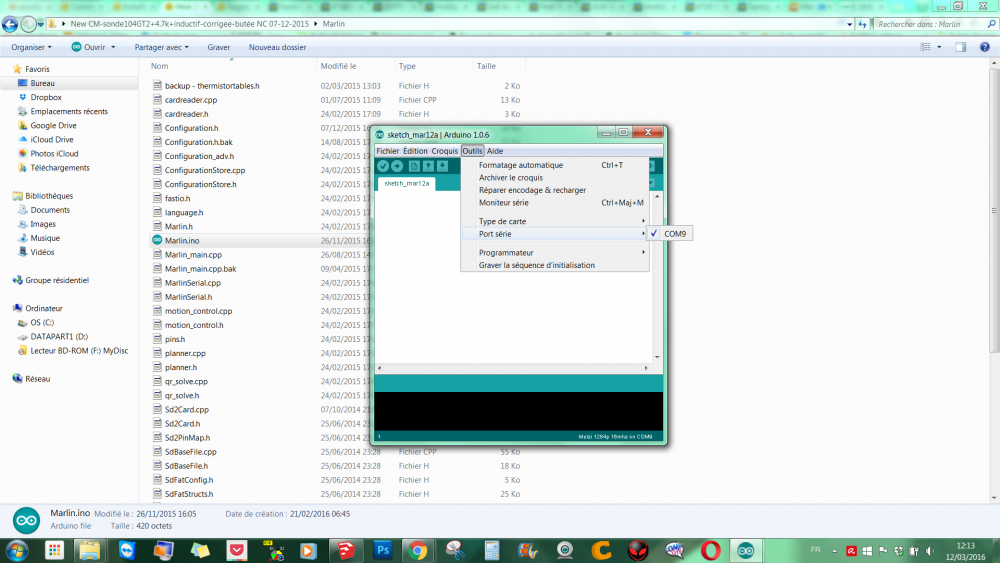The width and height of the screenshot is (1000, 563).
Task: Click the Opera browser taskbar icon
Action: pyautogui.click(x=710, y=550)
